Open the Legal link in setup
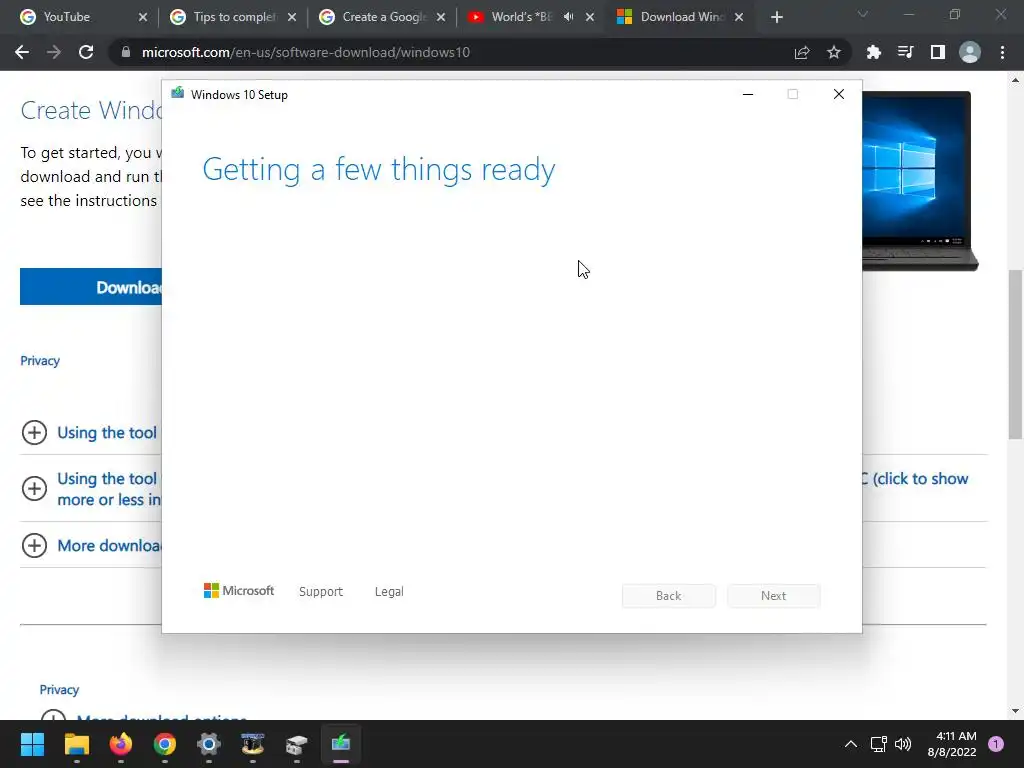The height and width of the screenshot is (768, 1024). pyautogui.click(x=389, y=591)
